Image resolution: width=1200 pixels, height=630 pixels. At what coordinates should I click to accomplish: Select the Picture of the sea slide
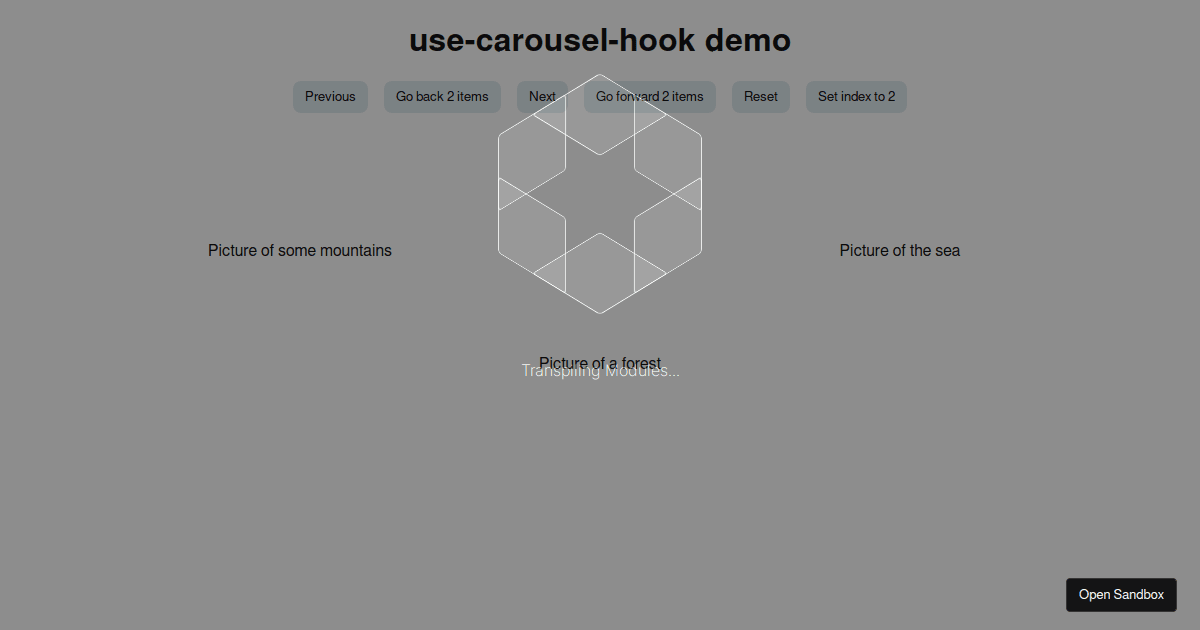[x=899, y=250]
